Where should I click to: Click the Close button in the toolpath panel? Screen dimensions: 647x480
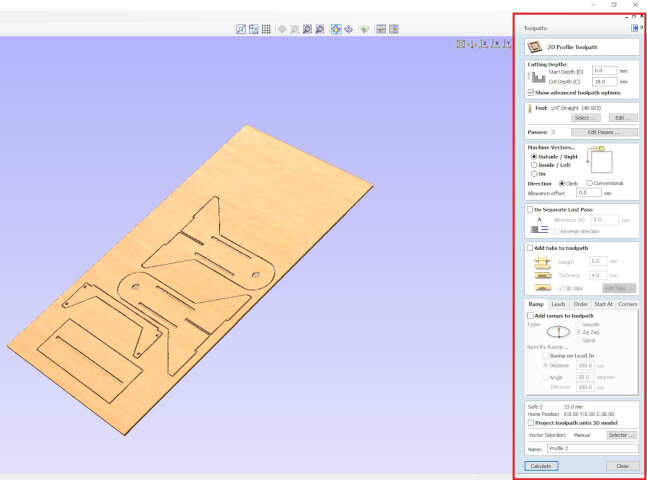(622, 466)
